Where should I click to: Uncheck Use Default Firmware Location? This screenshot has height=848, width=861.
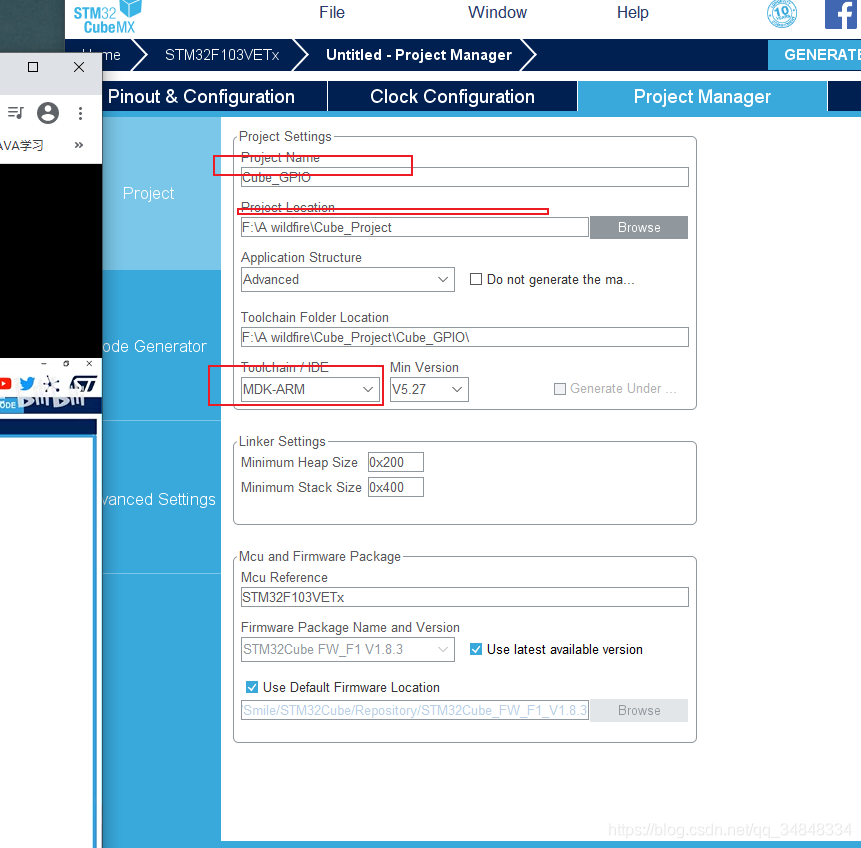tap(252, 687)
